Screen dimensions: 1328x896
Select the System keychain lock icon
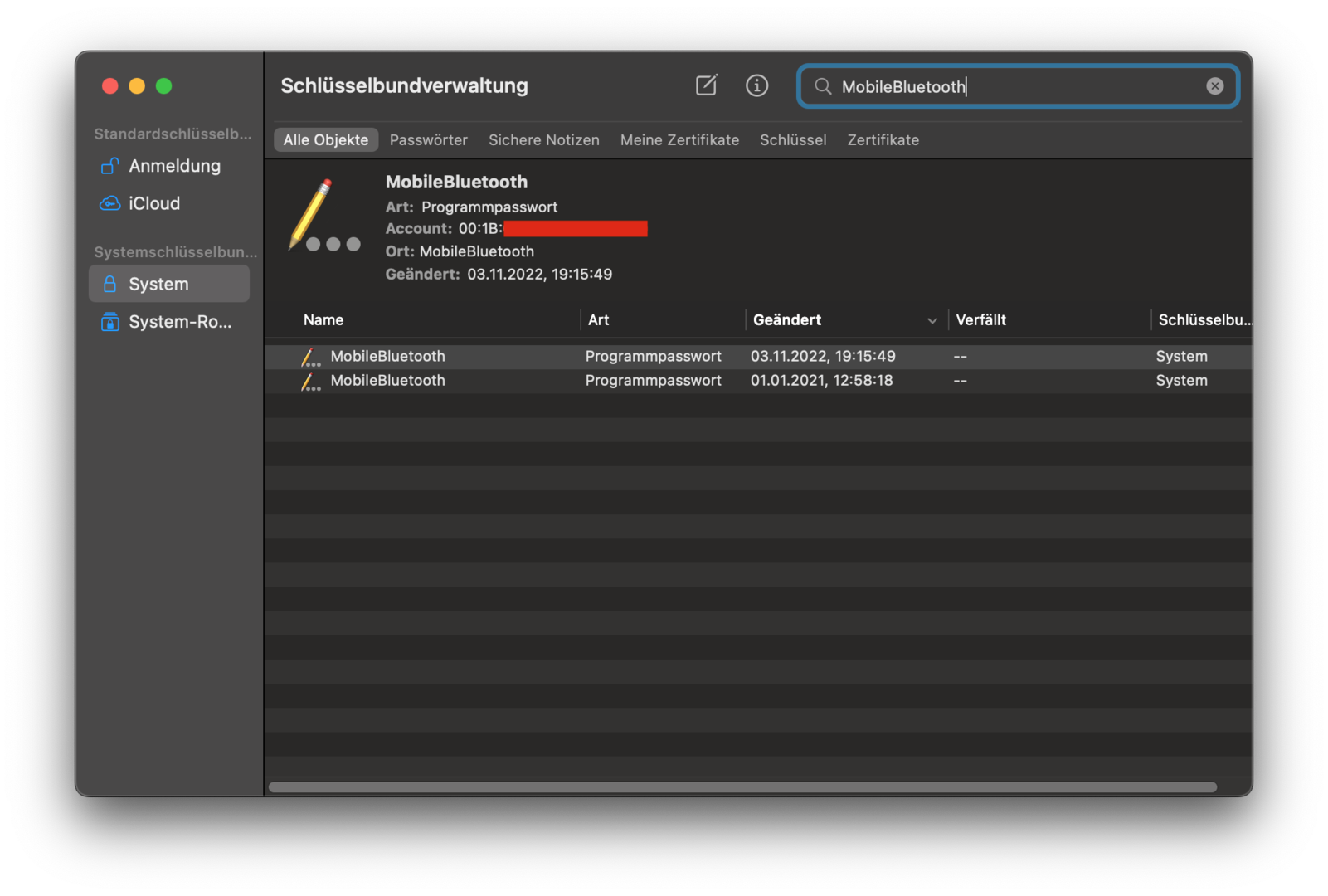[x=109, y=285]
